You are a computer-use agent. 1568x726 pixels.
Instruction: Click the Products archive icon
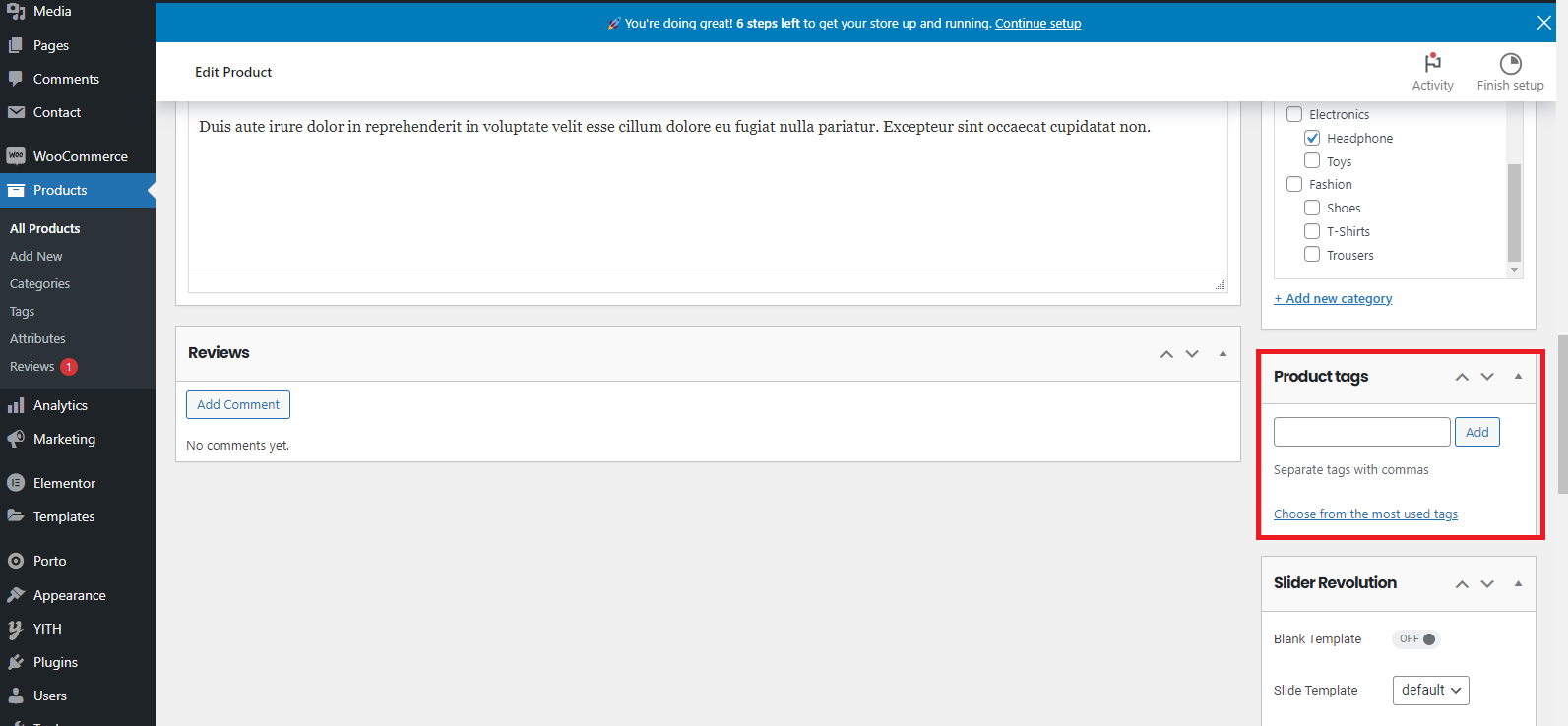16,190
